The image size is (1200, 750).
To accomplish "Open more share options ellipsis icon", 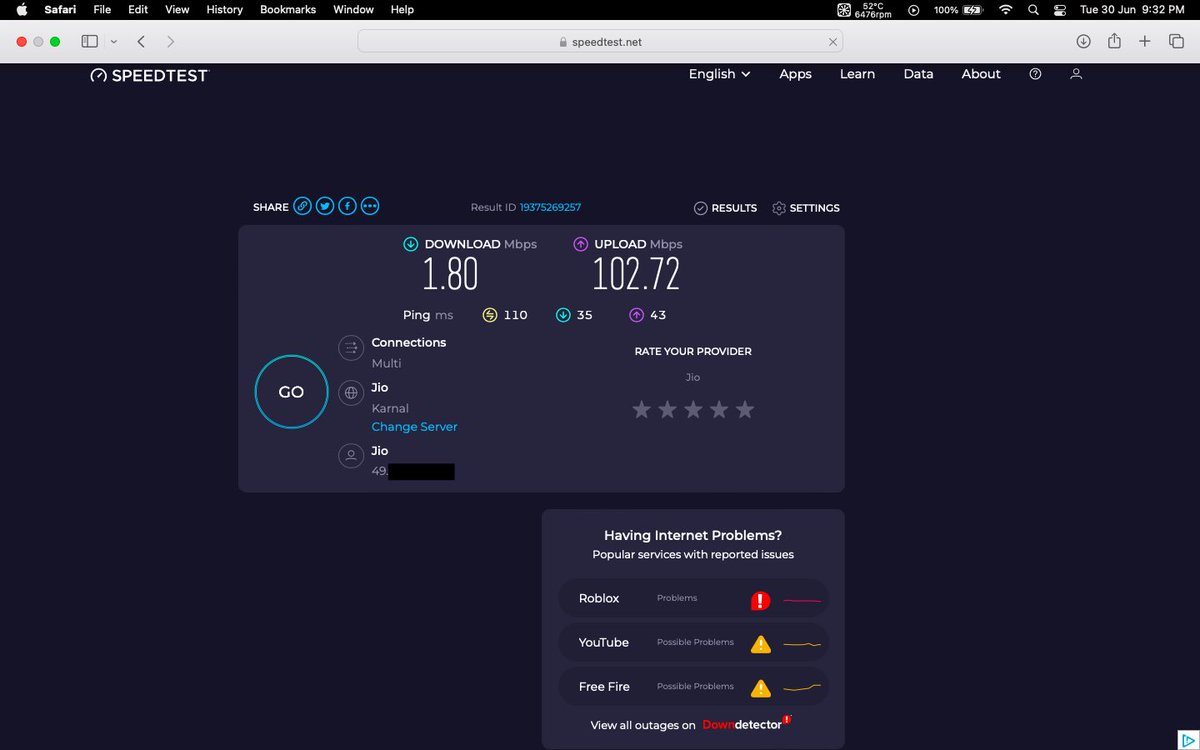I will 370,206.
